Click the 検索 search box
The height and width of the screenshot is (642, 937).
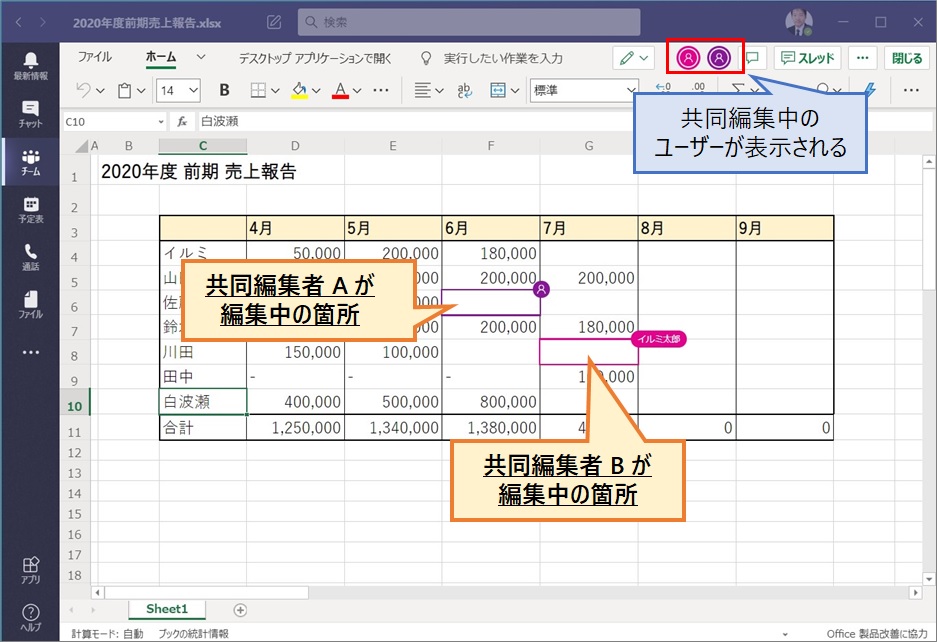point(468,21)
